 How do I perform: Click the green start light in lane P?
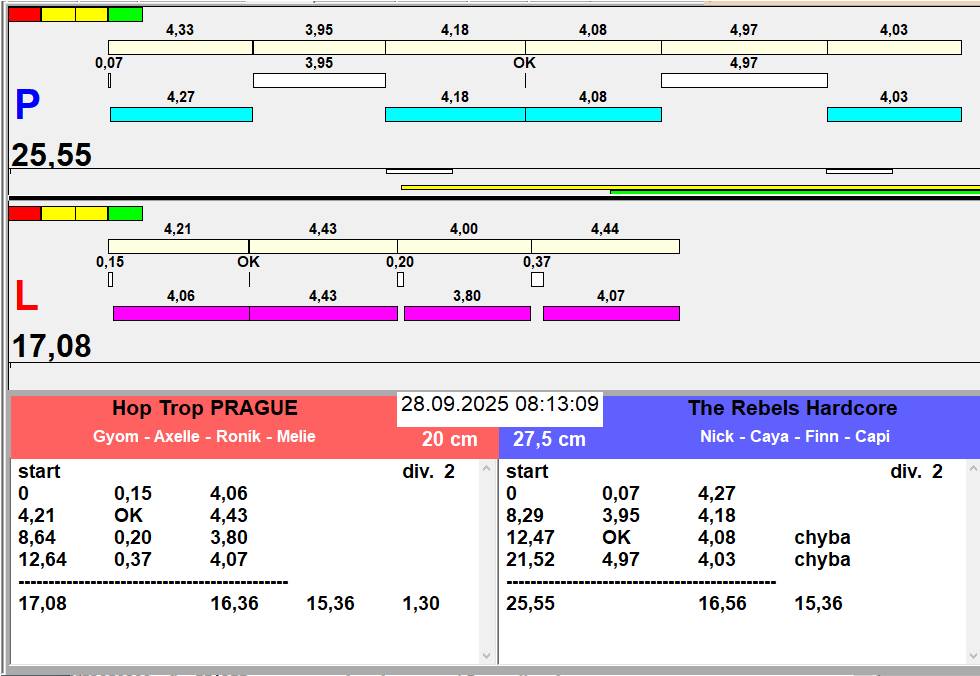pyautogui.click(x=126, y=14)
